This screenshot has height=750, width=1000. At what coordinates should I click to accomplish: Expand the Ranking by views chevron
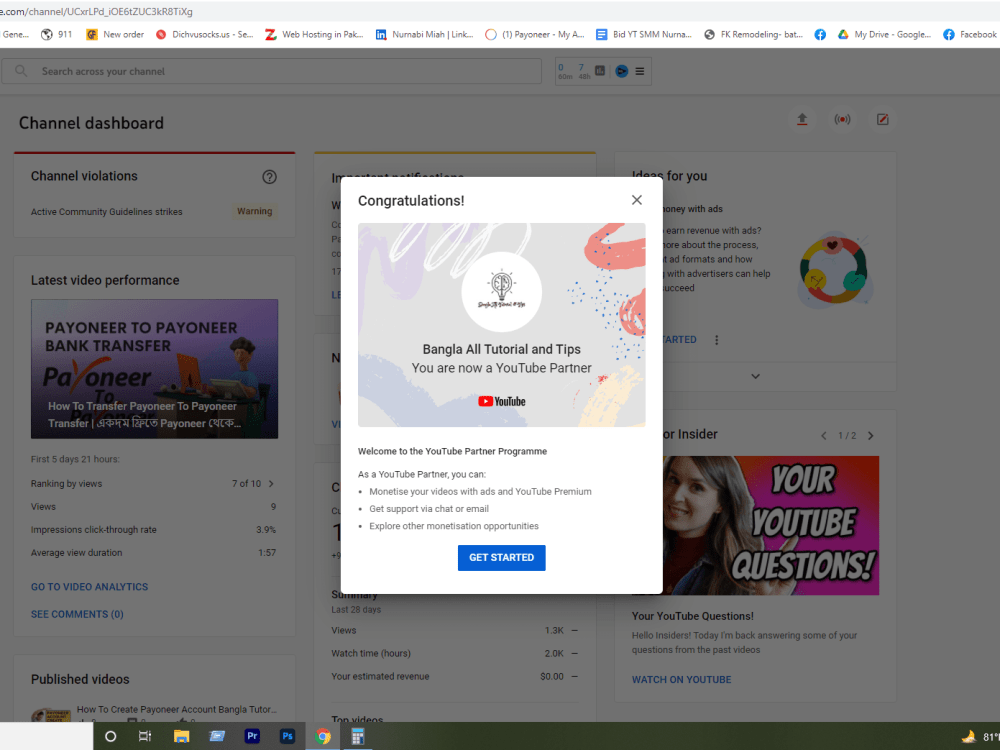point(272,483)
